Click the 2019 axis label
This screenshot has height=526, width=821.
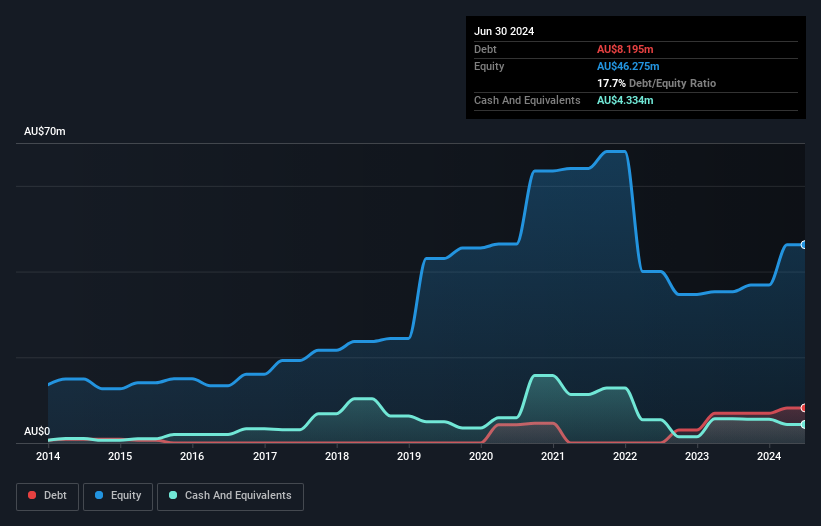tap(409, 456)
